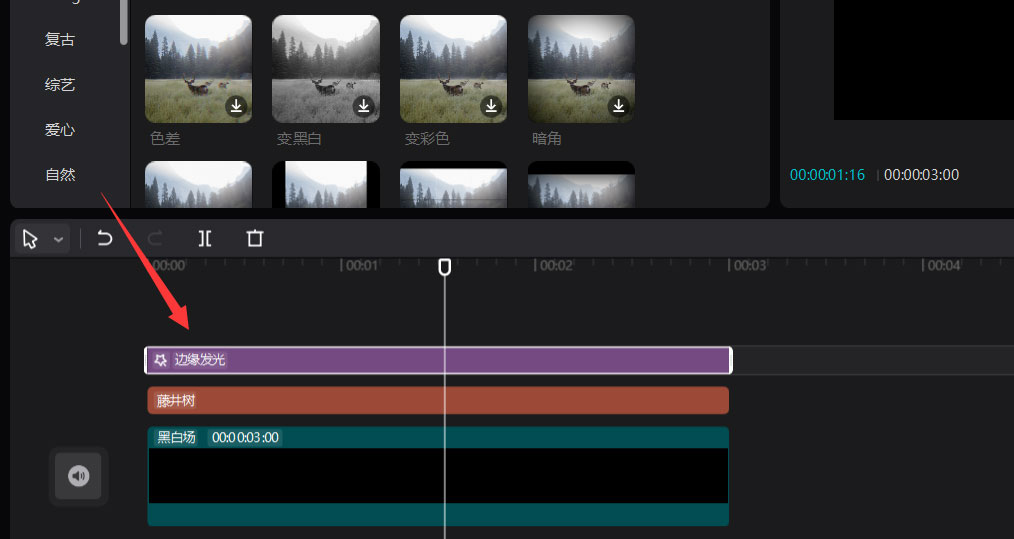Image resolution: width=1014 pixels, height=539 pixels.
Task: Open the 综艺 effect category
Action: tap(60, 85)
